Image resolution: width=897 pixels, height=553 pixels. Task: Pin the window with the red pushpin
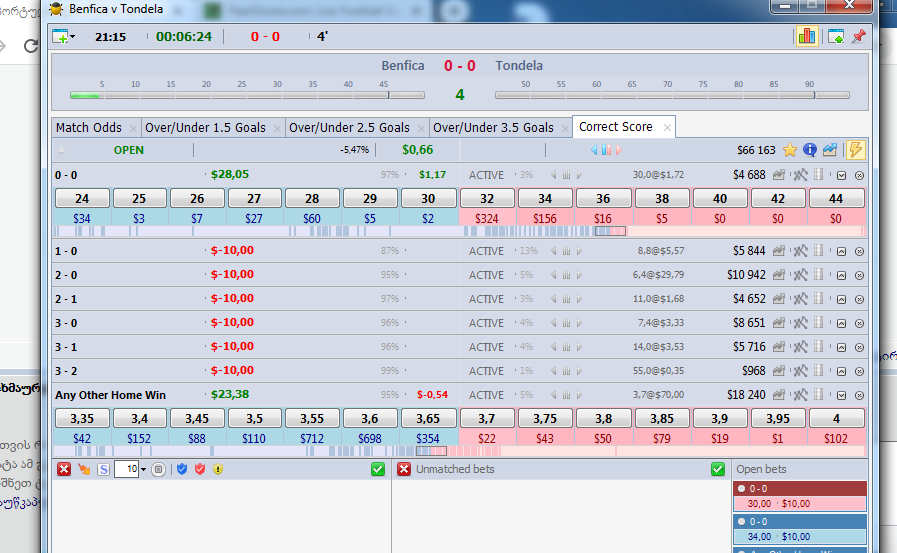point(859,37)
